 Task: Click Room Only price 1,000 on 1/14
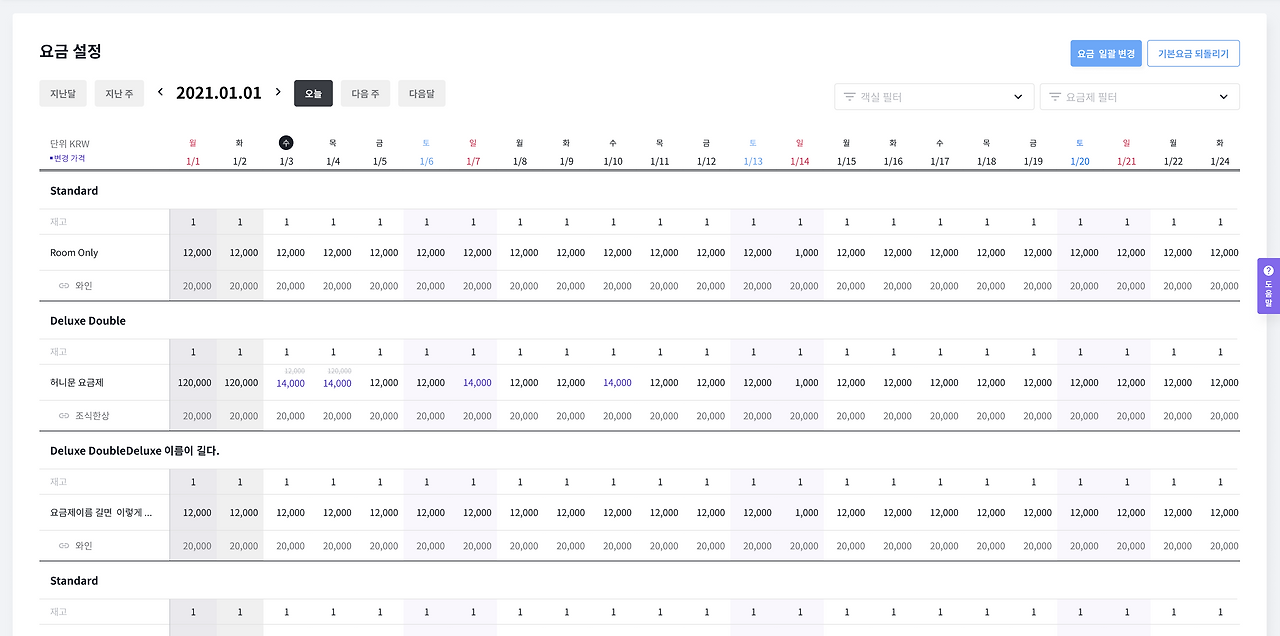pyautogui.click(x=806, y=253)
